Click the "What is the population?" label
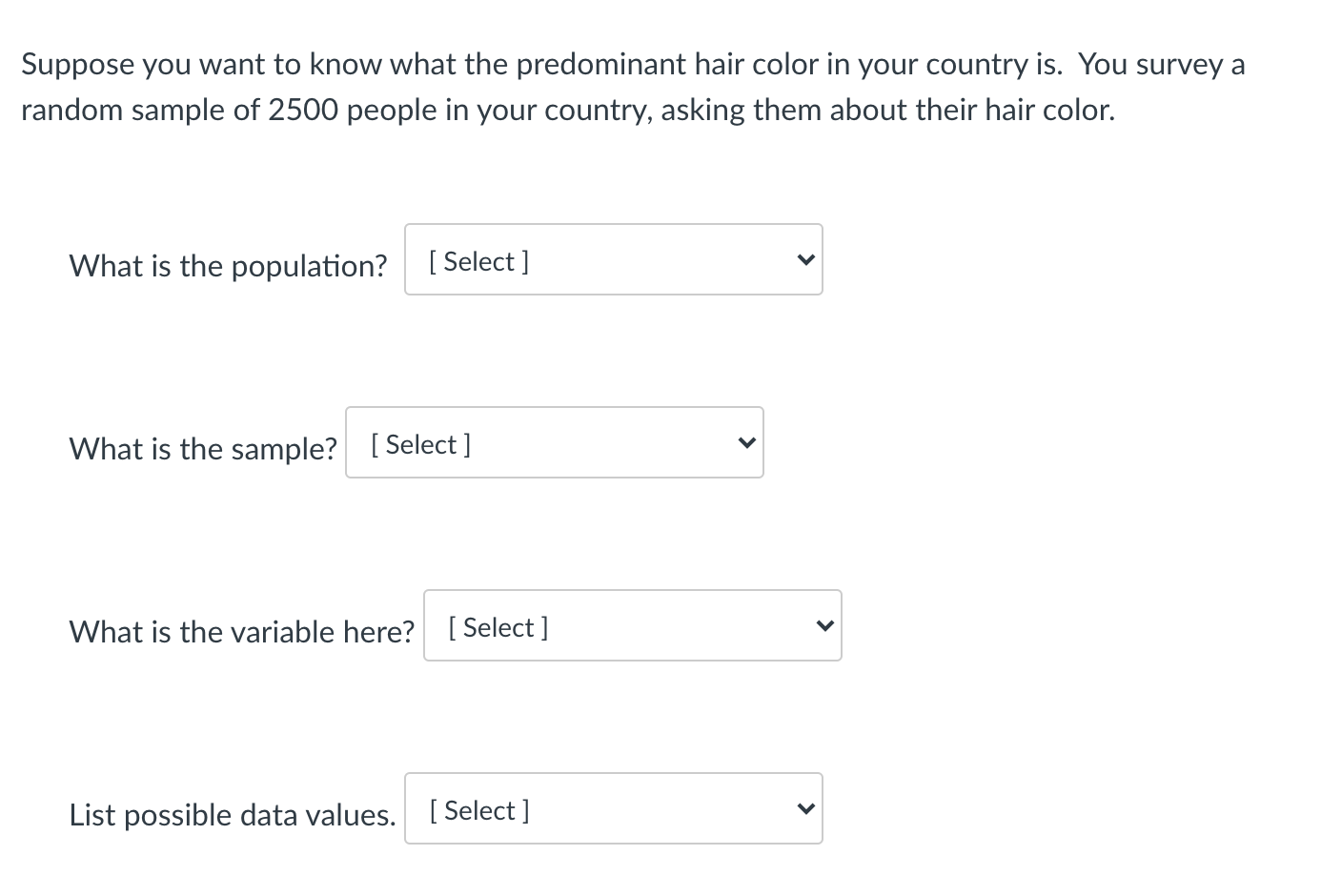This screenshot has height=896, width=1321. point(228,265)
